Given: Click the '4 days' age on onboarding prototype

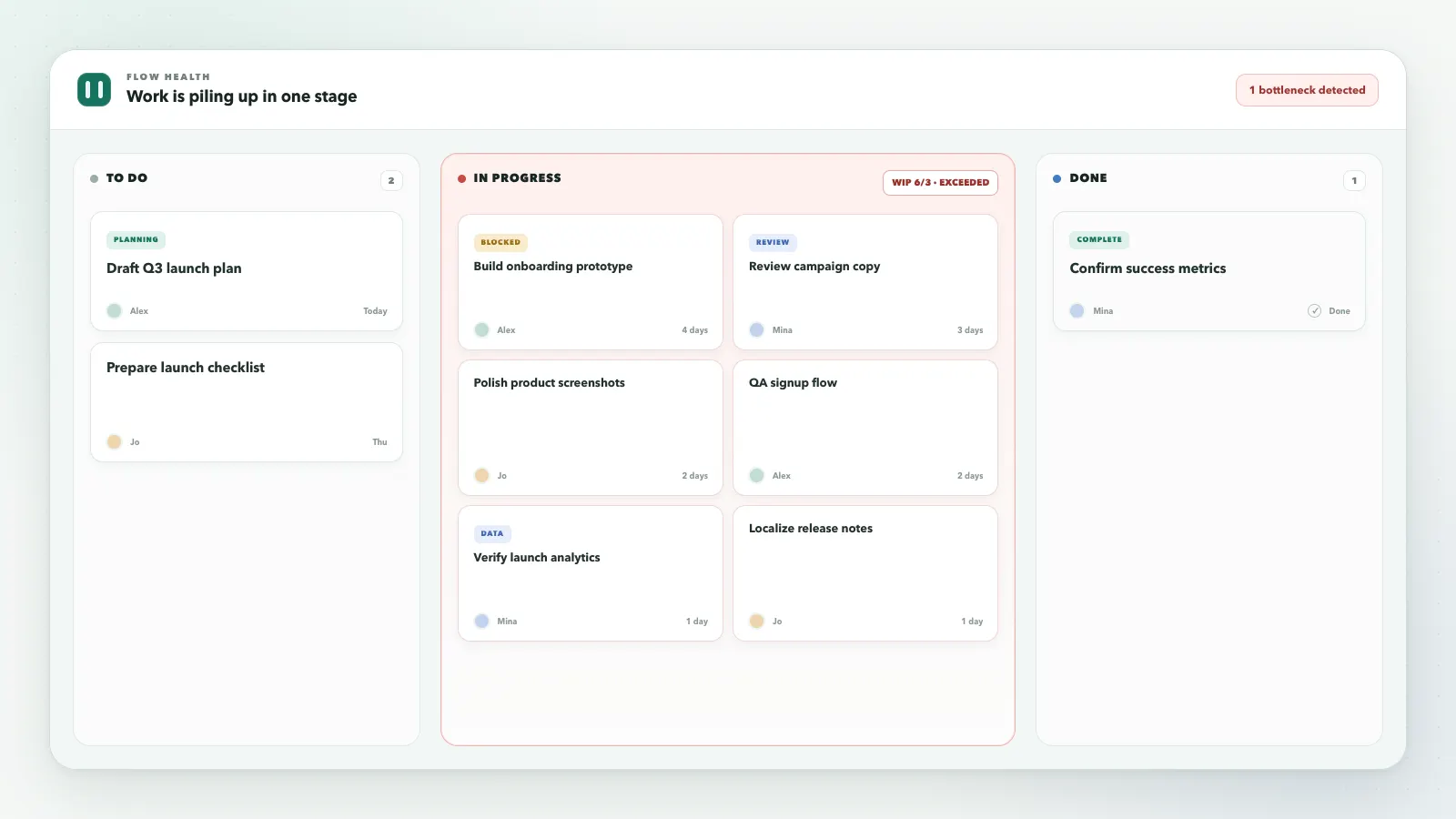Looking at the screenshot, I should tap(694, 330).
